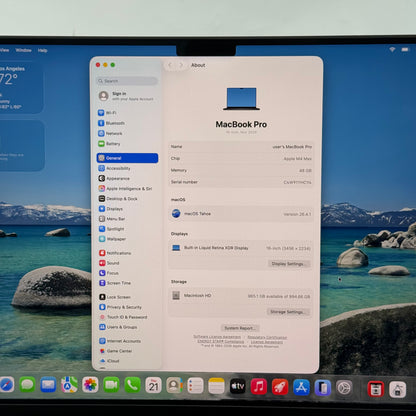Click the Built-in Liquid Retina XDR Display row
The width and height of the screenshot is (416, 416).
click(241, 248)
